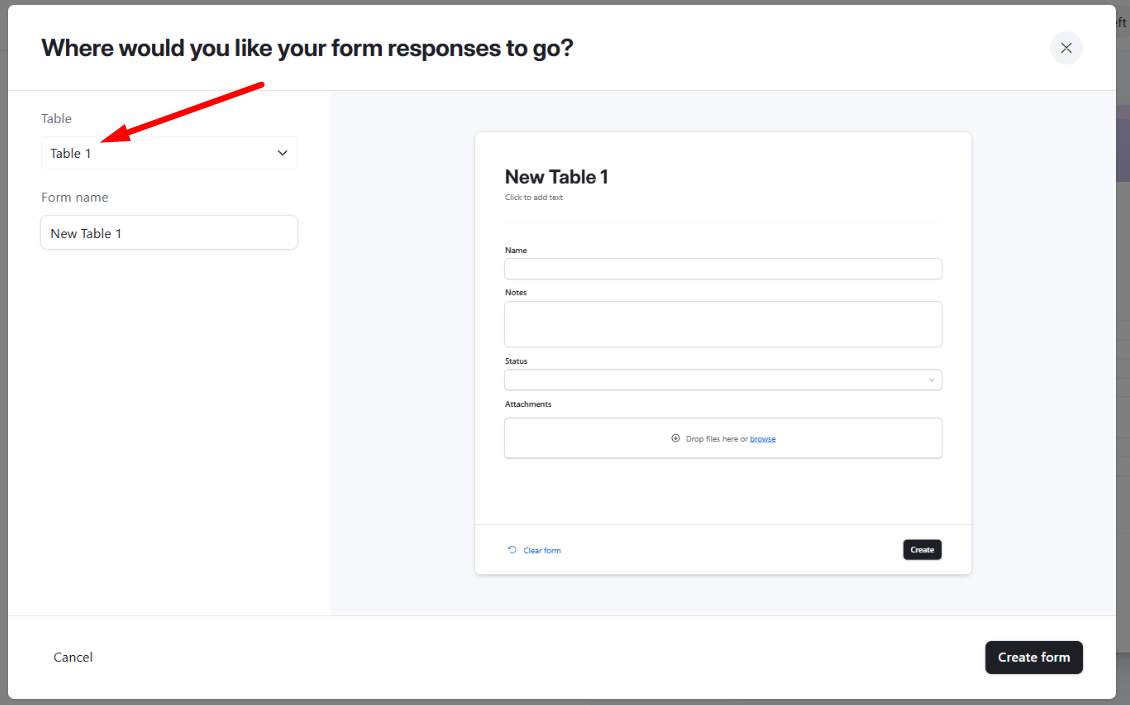This screenshot has height=705, width=1130.
Task: Open the Status dropdown in the form preview
Action: 722,379
